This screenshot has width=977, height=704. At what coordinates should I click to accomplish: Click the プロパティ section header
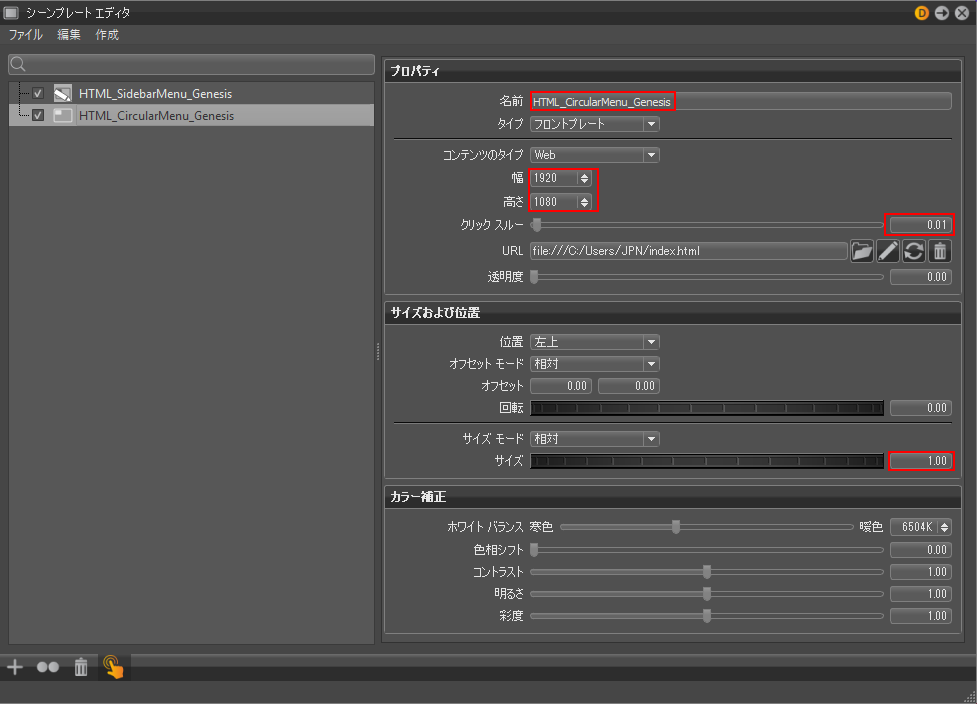click(673, 71)
